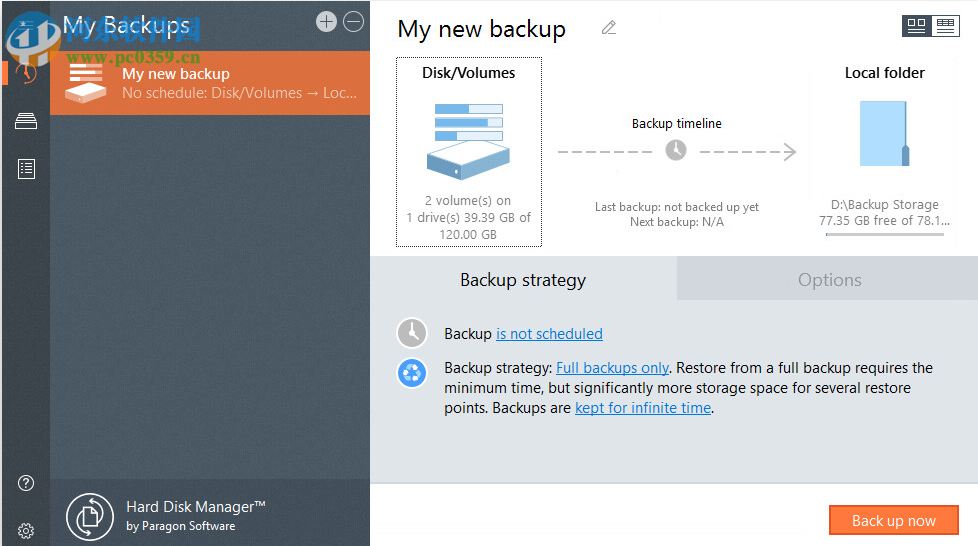Click 'Next backup: N/A' text

[x=677, y=222]
